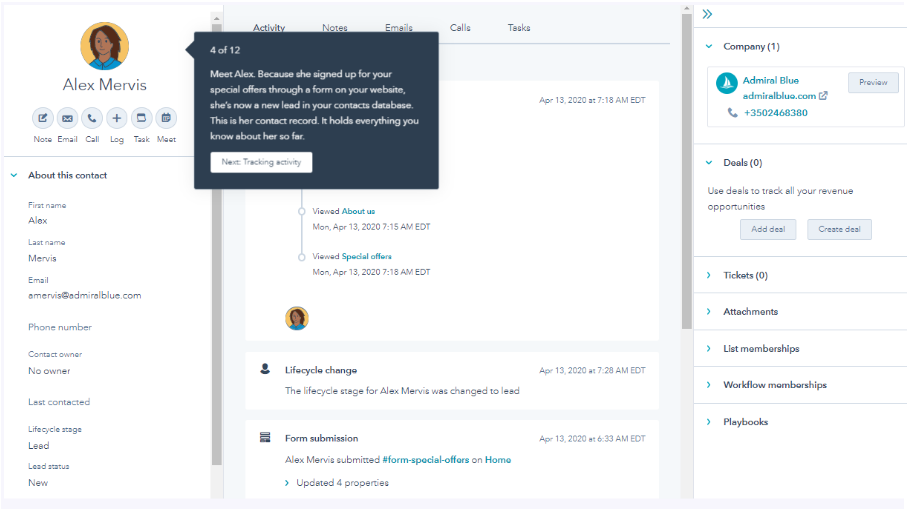Click the Contact owner No owner field
The image size is (915, 509).
tap(49, 371)
